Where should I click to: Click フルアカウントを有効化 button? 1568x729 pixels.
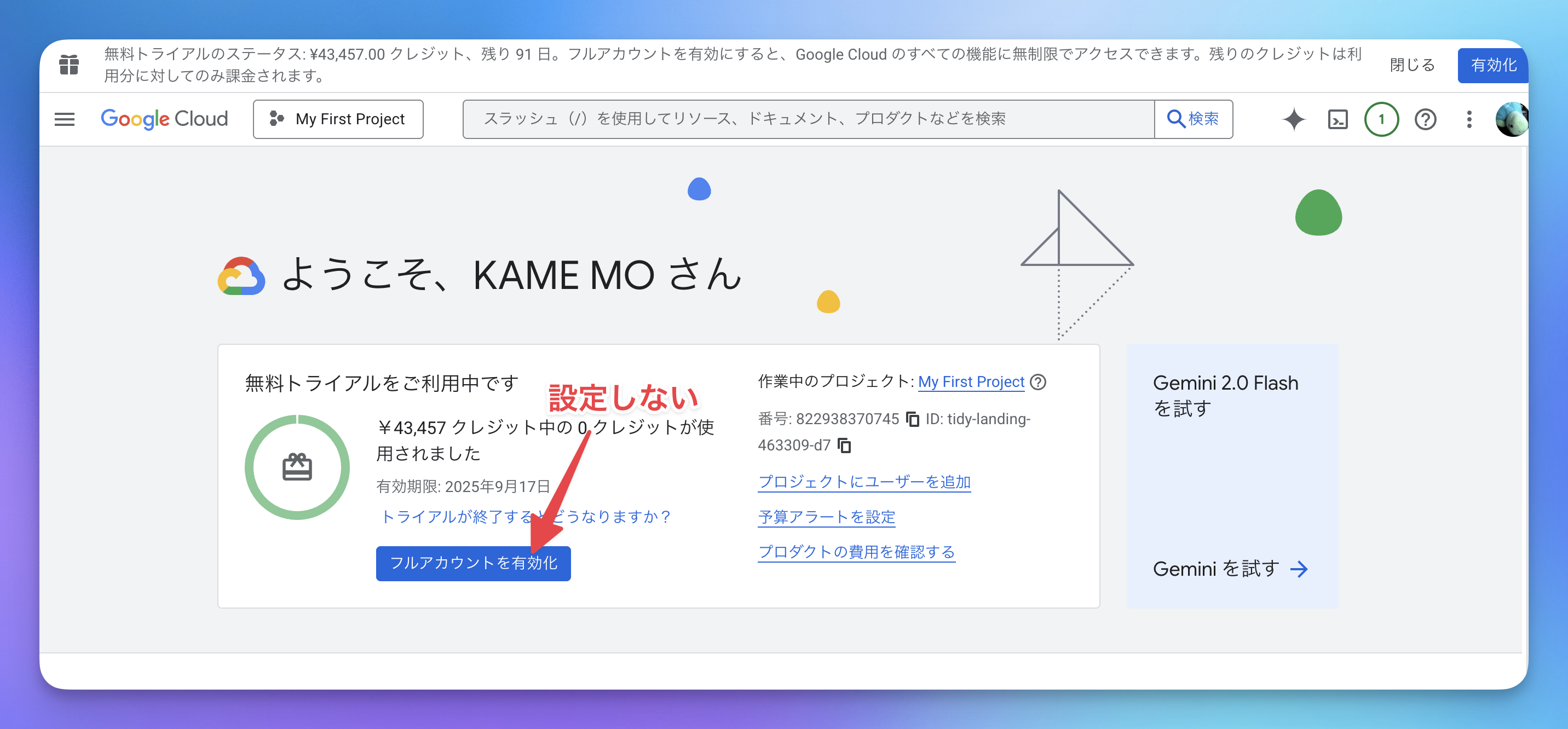tap(473, 563)
